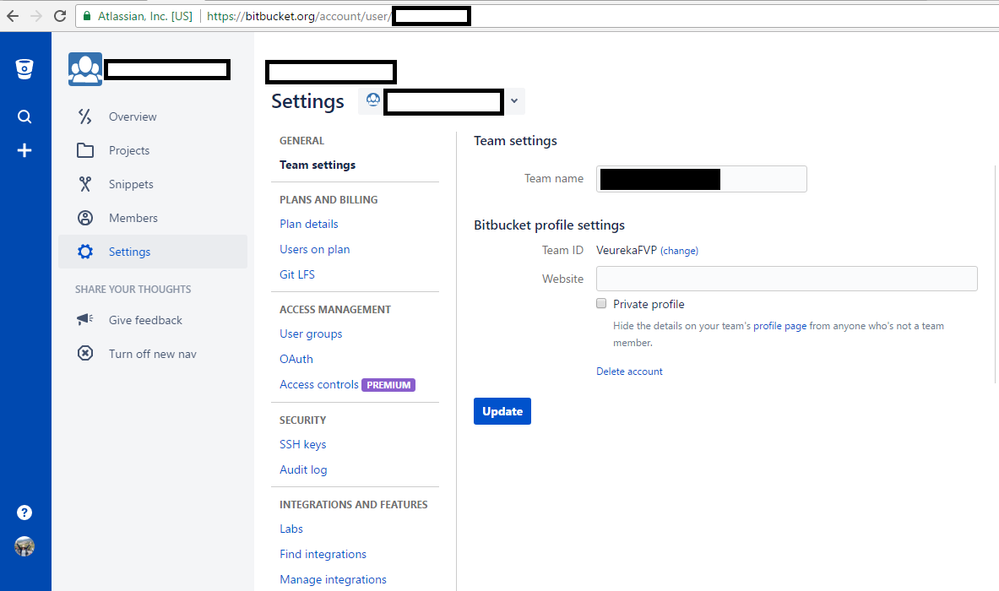Click the Overview icon in sidebar
The width and height of the screenshot is (999, 591).
click(85, 117)
